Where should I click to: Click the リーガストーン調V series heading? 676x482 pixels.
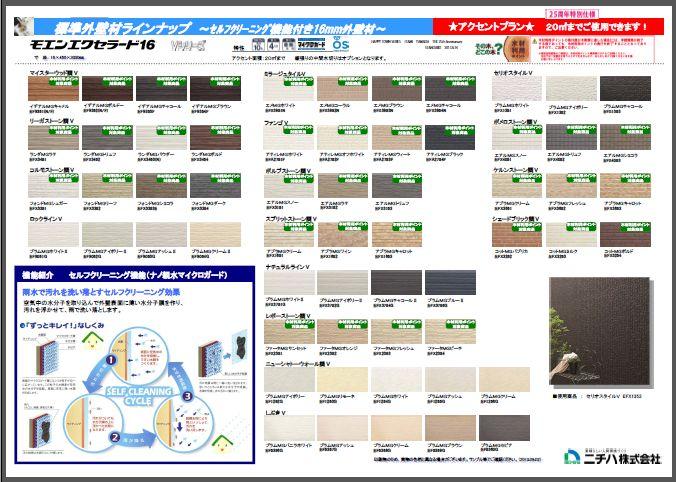click(51, 121)
